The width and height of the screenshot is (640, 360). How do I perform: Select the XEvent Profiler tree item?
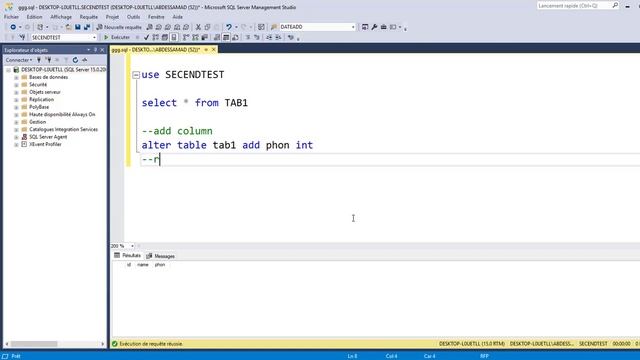point(45,144)
